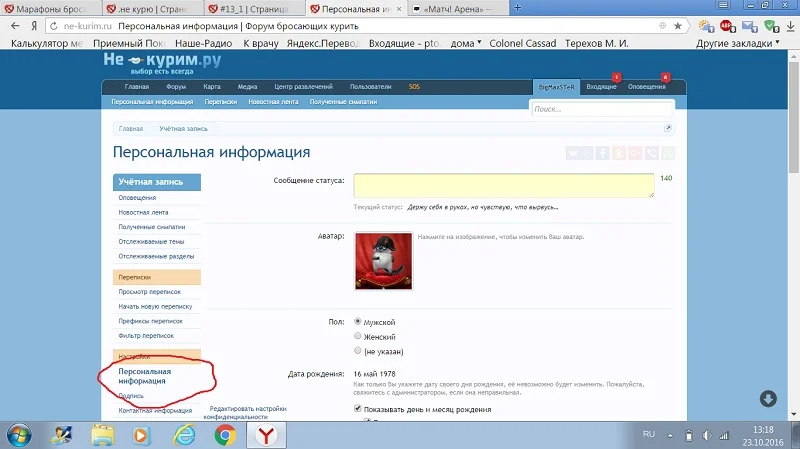Open Оповещения alerts in top bar

646,87
